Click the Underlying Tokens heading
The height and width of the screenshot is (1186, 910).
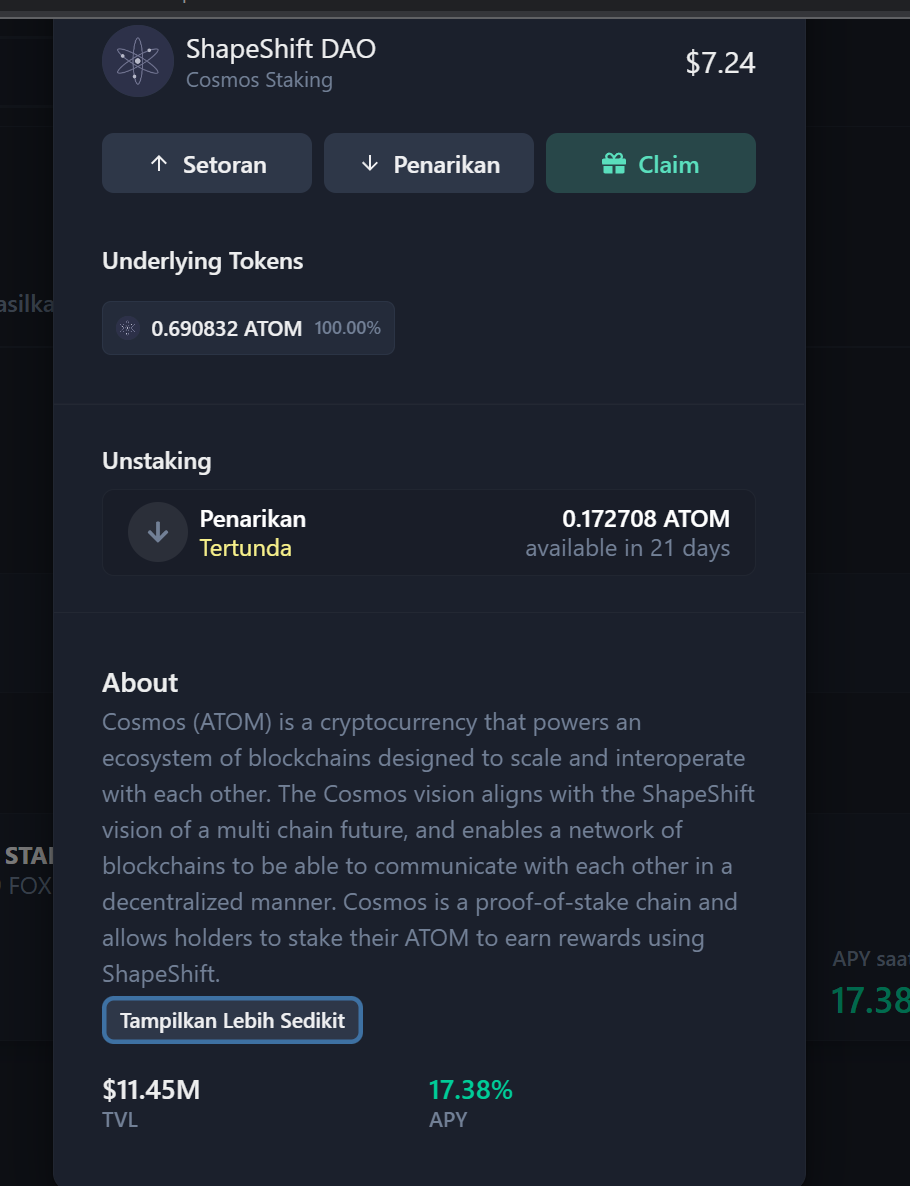click(203, 262)
